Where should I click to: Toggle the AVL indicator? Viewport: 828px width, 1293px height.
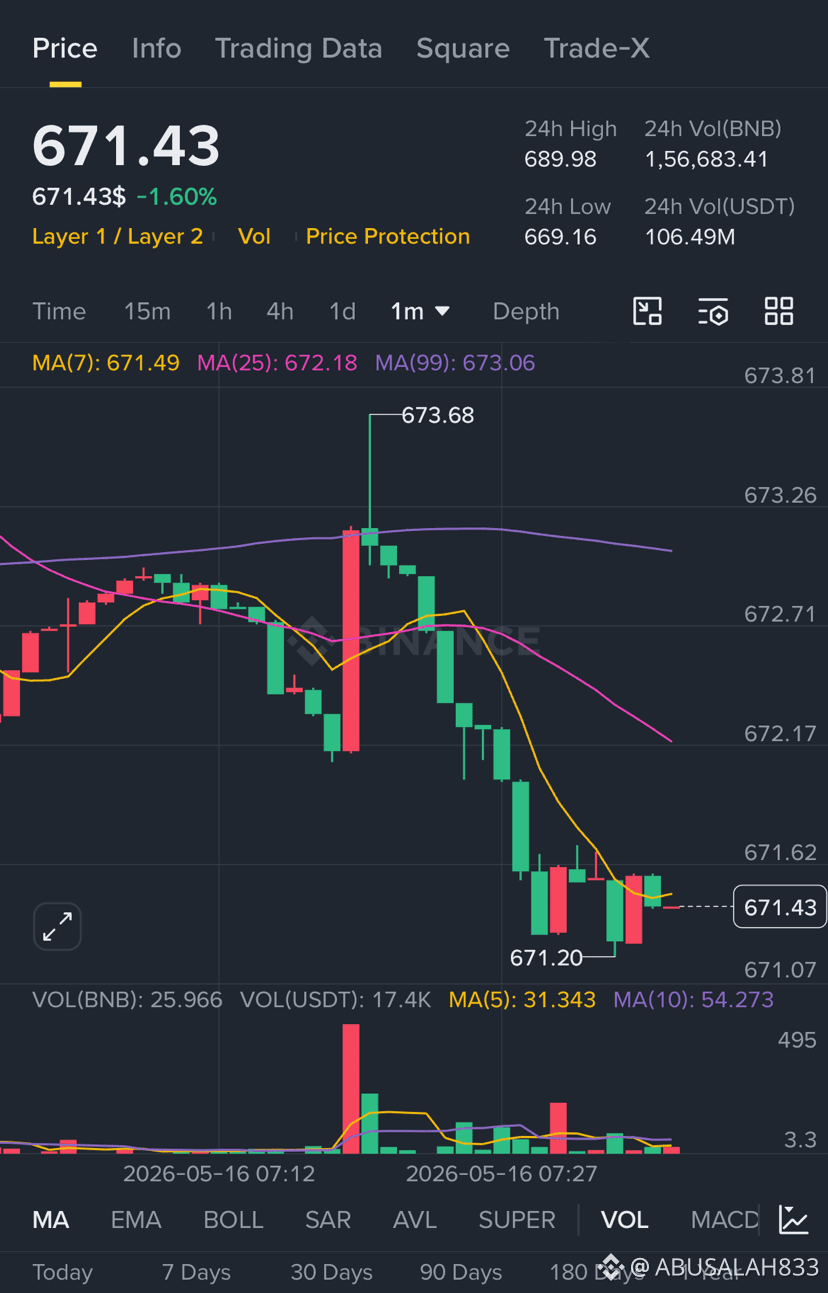click(415, 1219)
